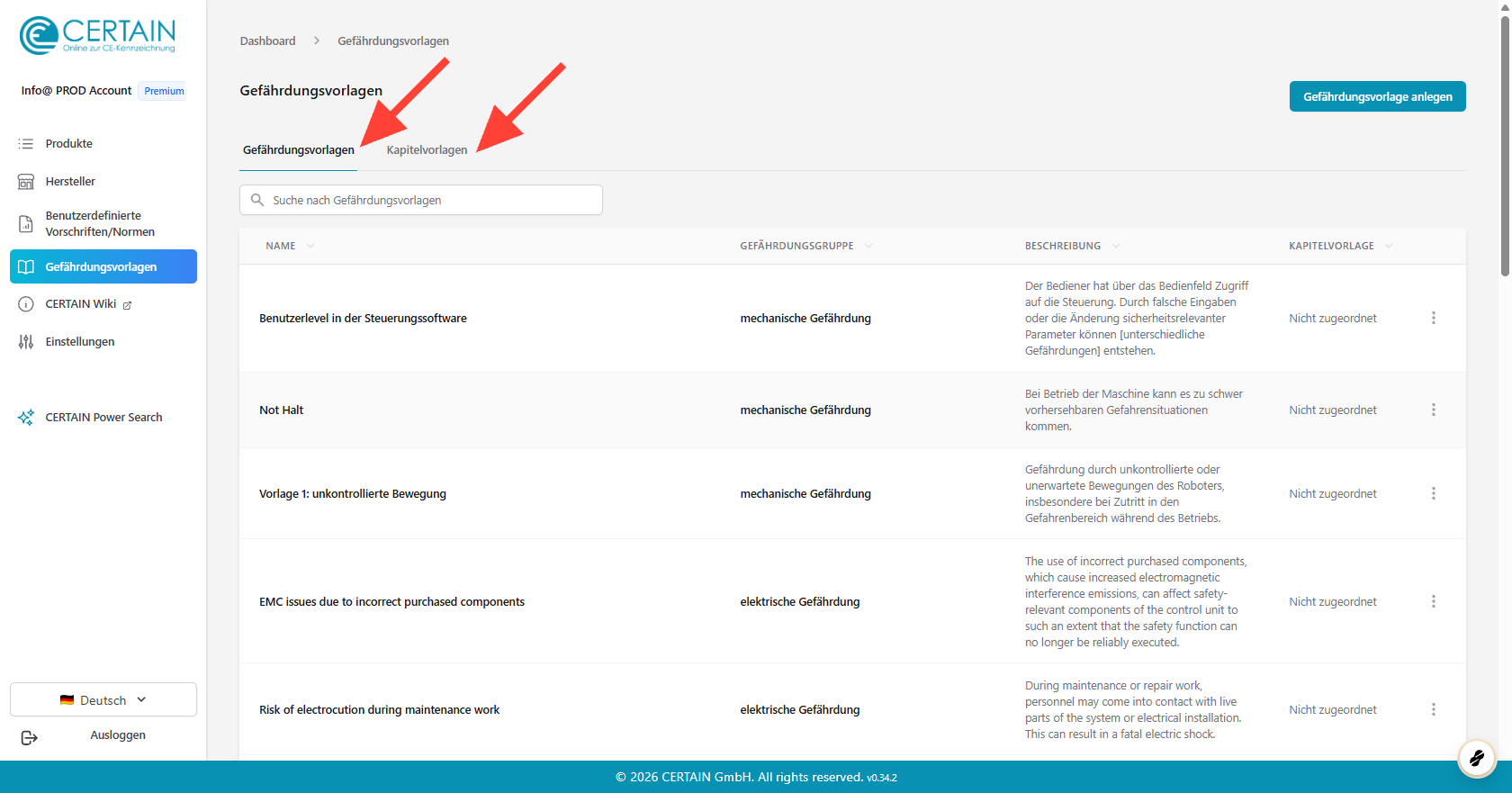Open the Deutsch language dropdown
The height and width of the screenshot is (793, 1512).
coord(103,699)
